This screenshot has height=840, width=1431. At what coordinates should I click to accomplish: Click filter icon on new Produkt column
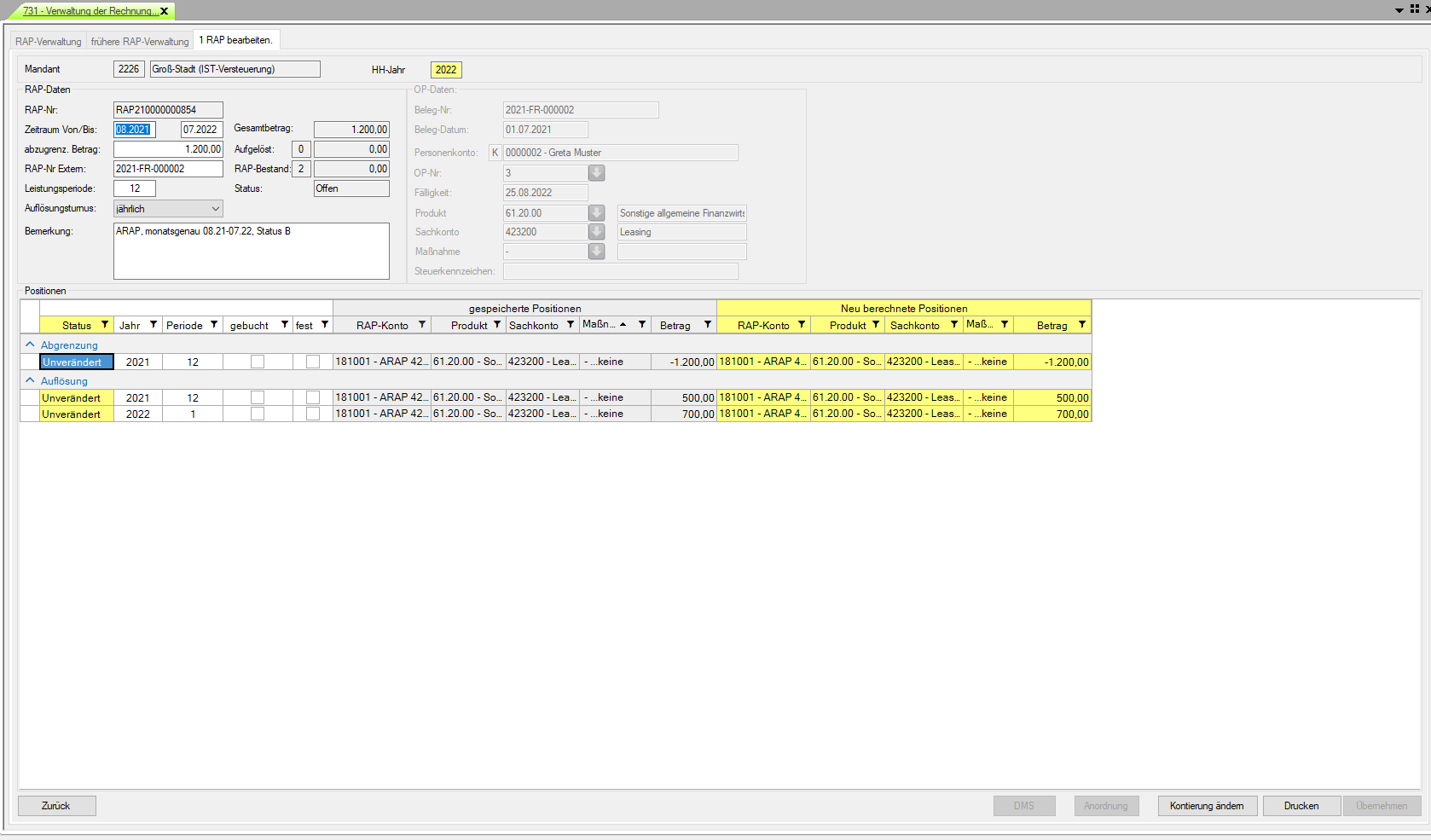(x=876, y=325)
